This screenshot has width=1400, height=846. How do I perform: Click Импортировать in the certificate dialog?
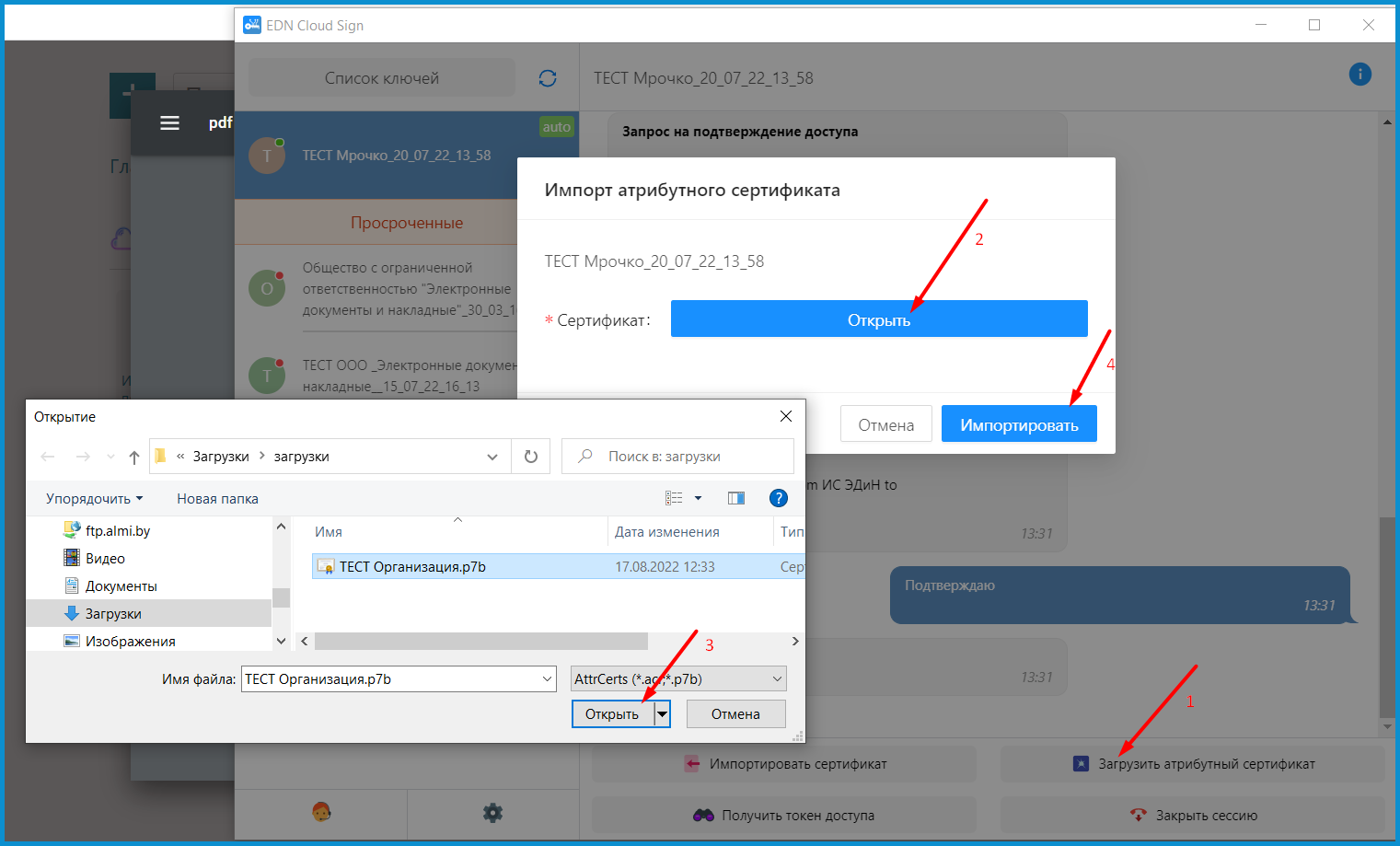pyautogui.click(x=1018, y=424)
